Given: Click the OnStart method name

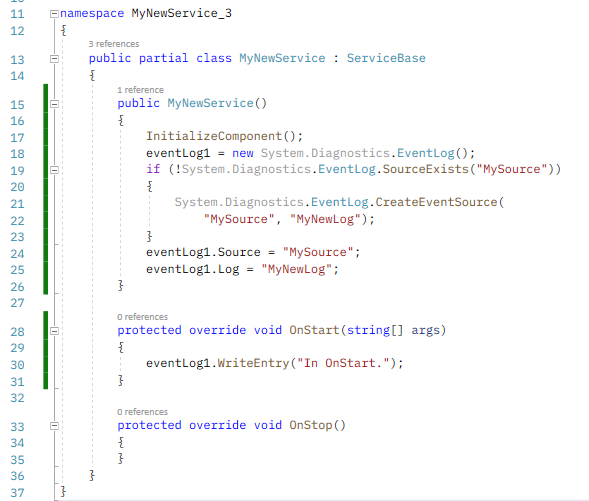Looking at the screenshot, I should (314, 330).
